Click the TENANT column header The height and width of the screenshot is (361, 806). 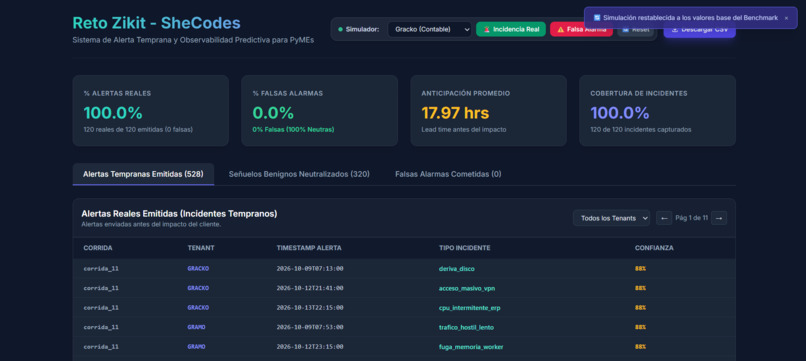click(201, 248)
